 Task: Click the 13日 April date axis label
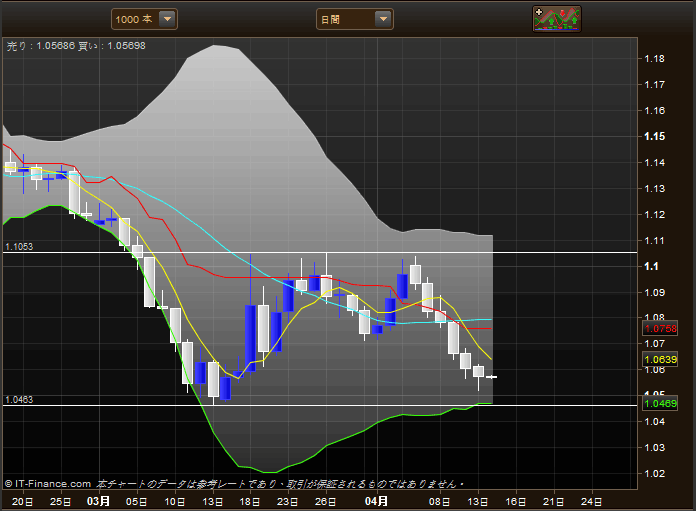click(x=478, y=502)
